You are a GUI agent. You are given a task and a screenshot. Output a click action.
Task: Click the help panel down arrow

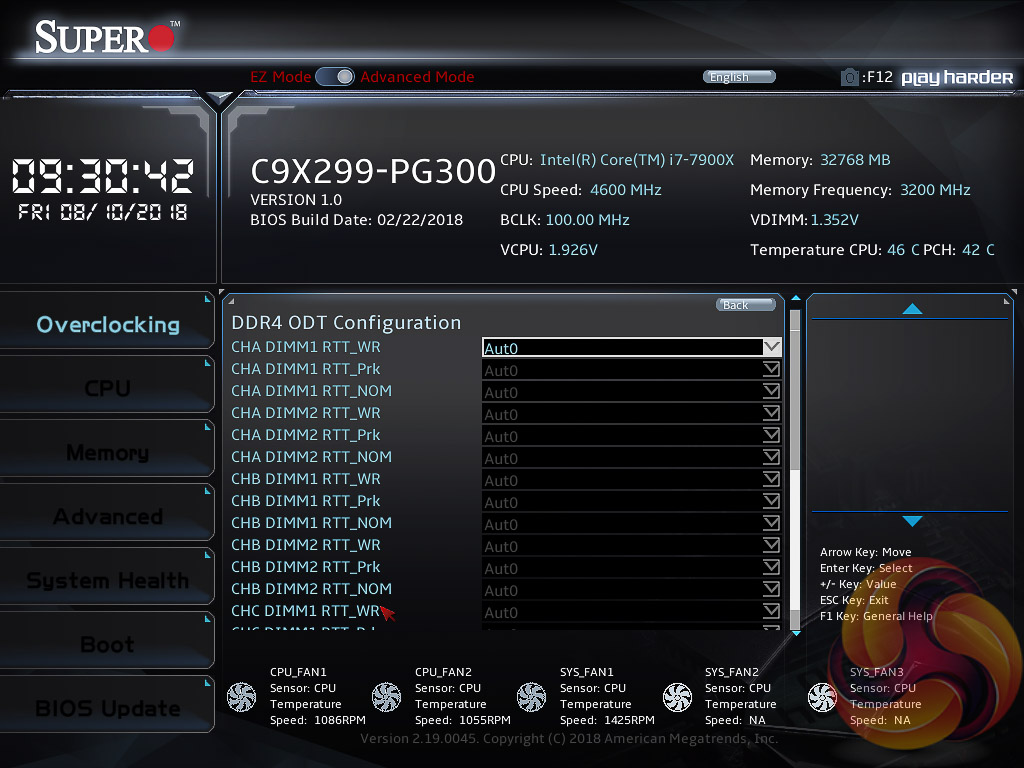tap(912, 520)
